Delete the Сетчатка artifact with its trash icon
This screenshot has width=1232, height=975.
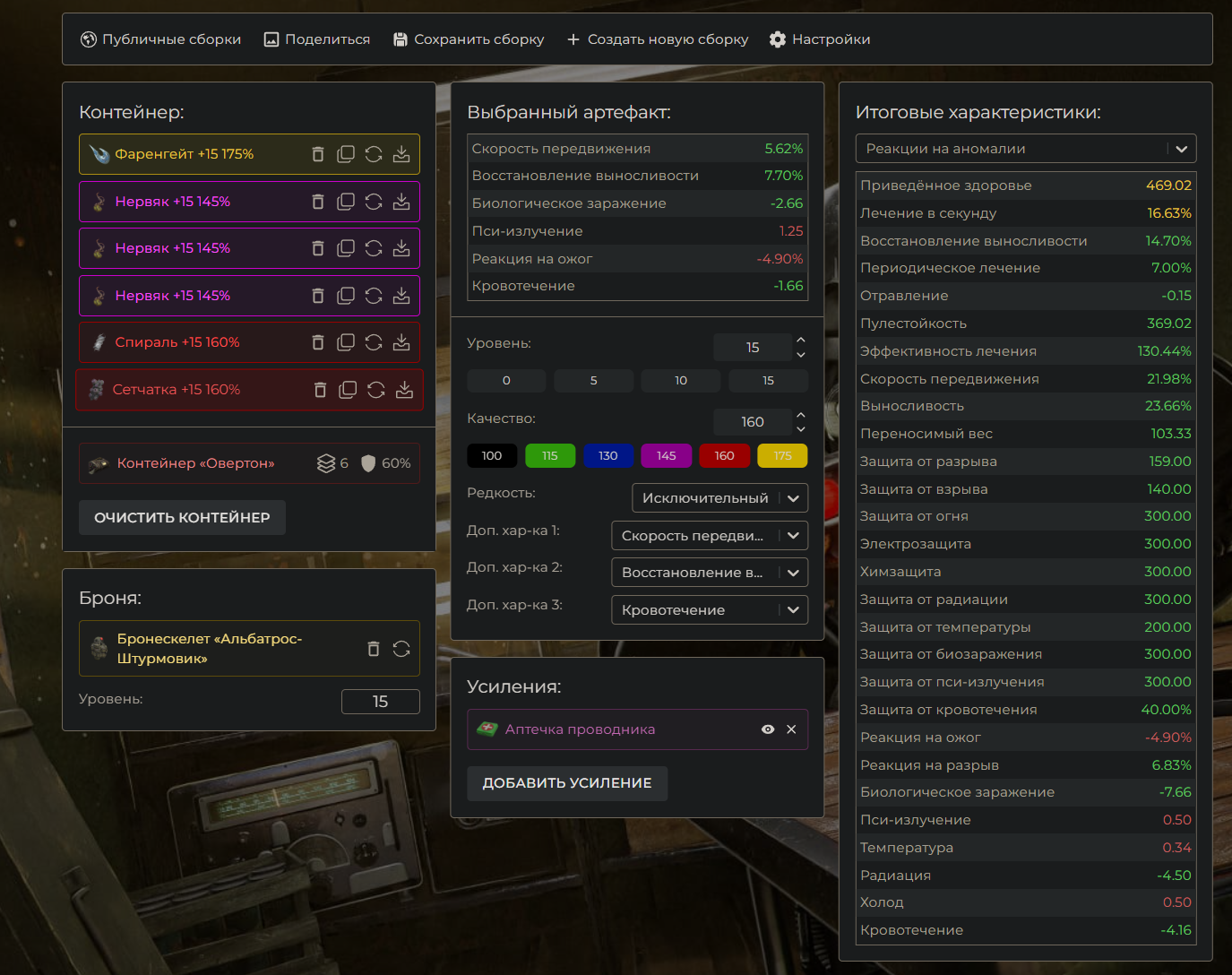coord(321,390)
